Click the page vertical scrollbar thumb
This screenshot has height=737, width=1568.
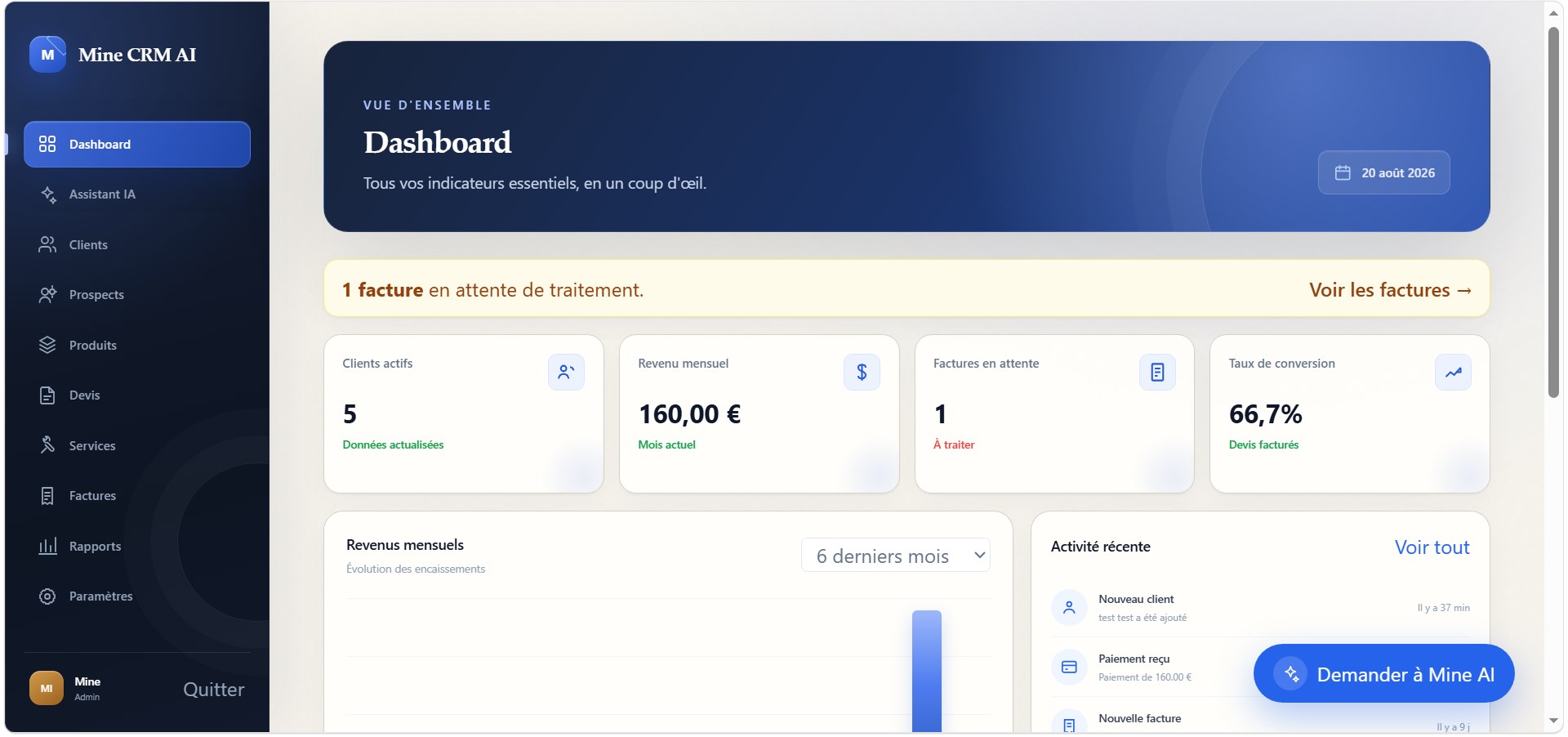point(1553,212)
